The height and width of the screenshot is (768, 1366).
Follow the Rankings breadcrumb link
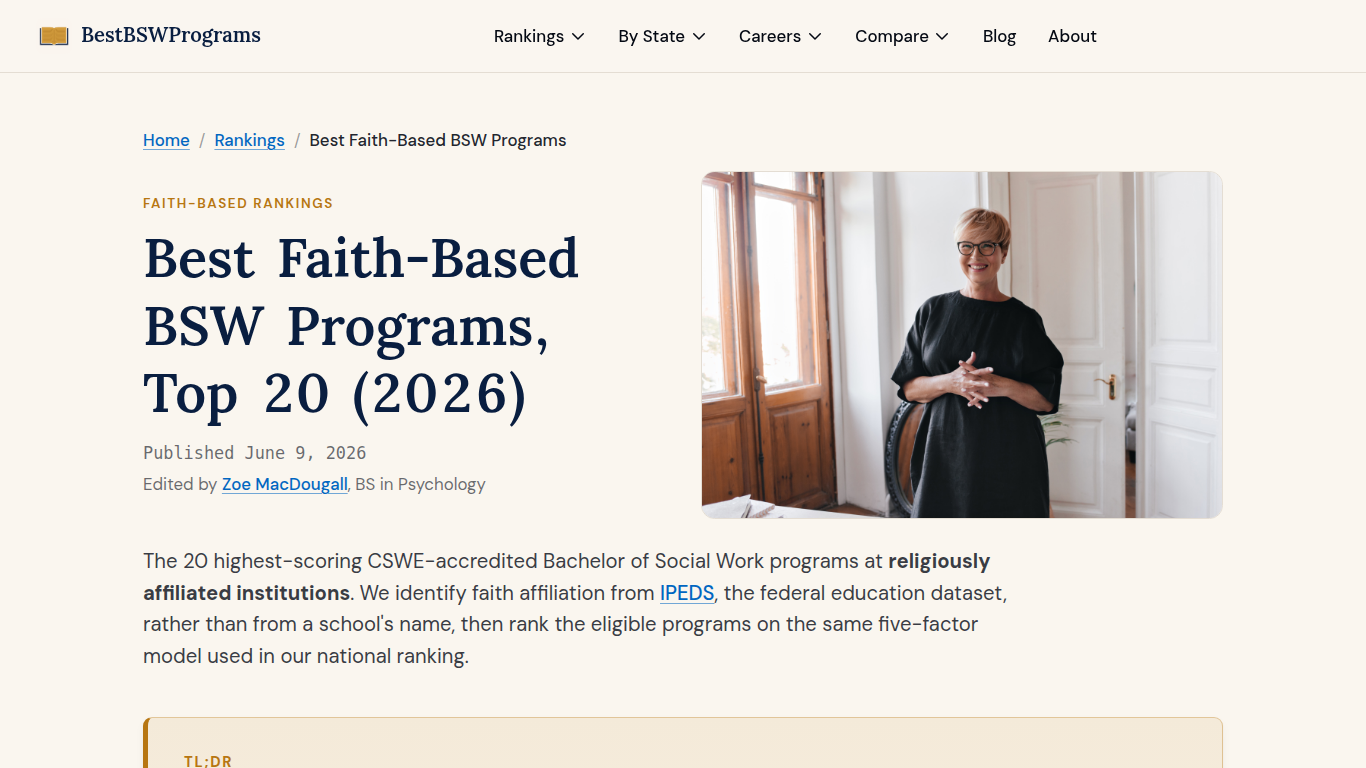(249, 140)
